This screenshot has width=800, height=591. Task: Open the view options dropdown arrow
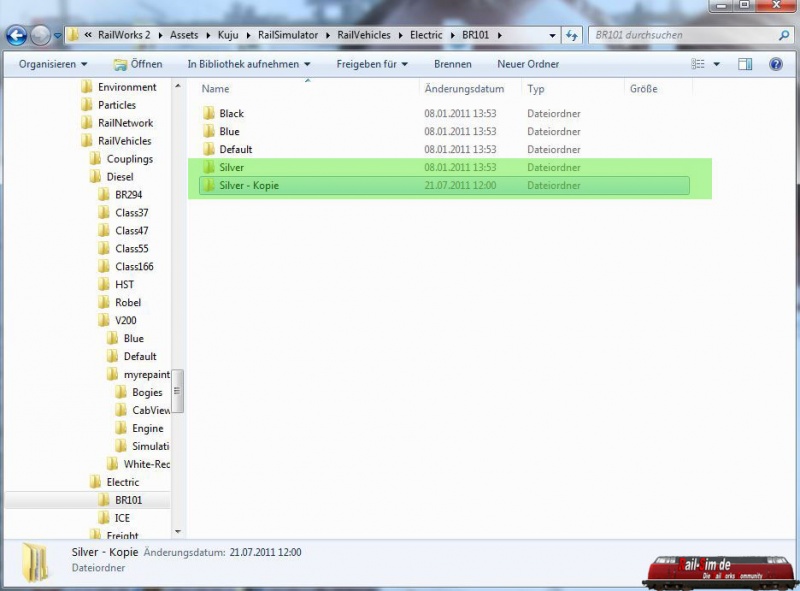716,64
